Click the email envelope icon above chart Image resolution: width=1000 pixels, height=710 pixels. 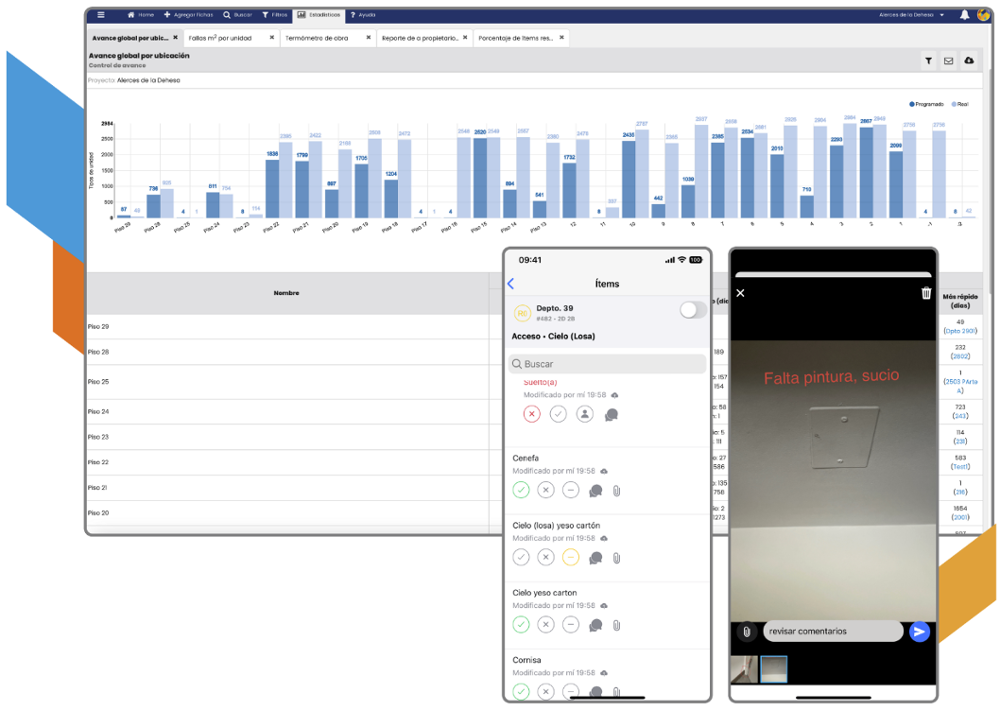(x=948, y=61)
